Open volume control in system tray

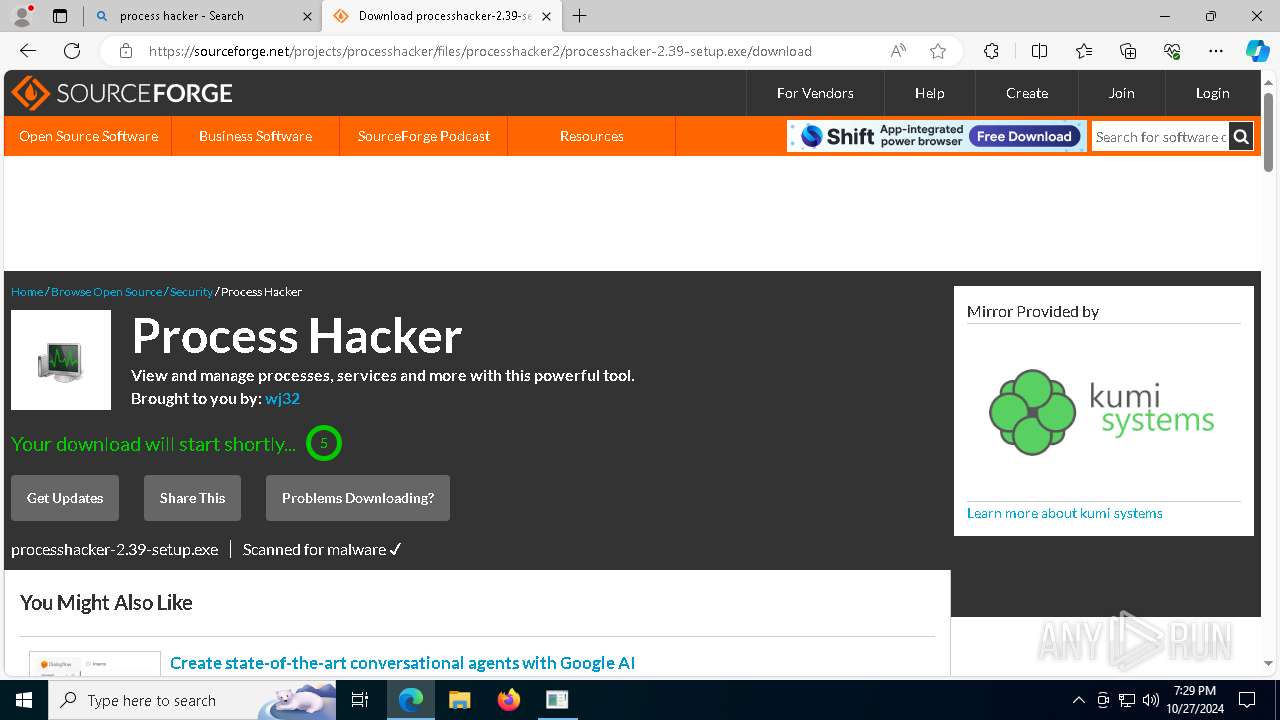[x=1150, y=700]
